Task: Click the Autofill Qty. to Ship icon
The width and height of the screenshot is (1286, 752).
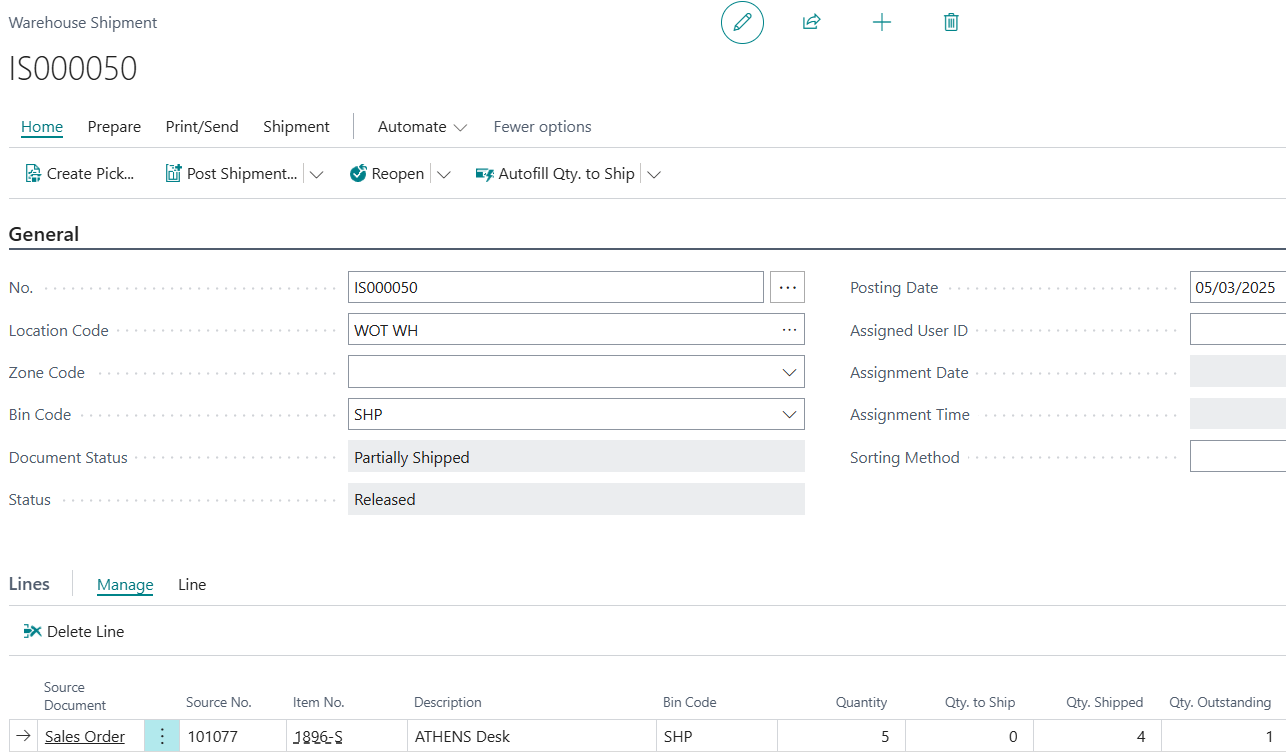Action: coord(485,174)
